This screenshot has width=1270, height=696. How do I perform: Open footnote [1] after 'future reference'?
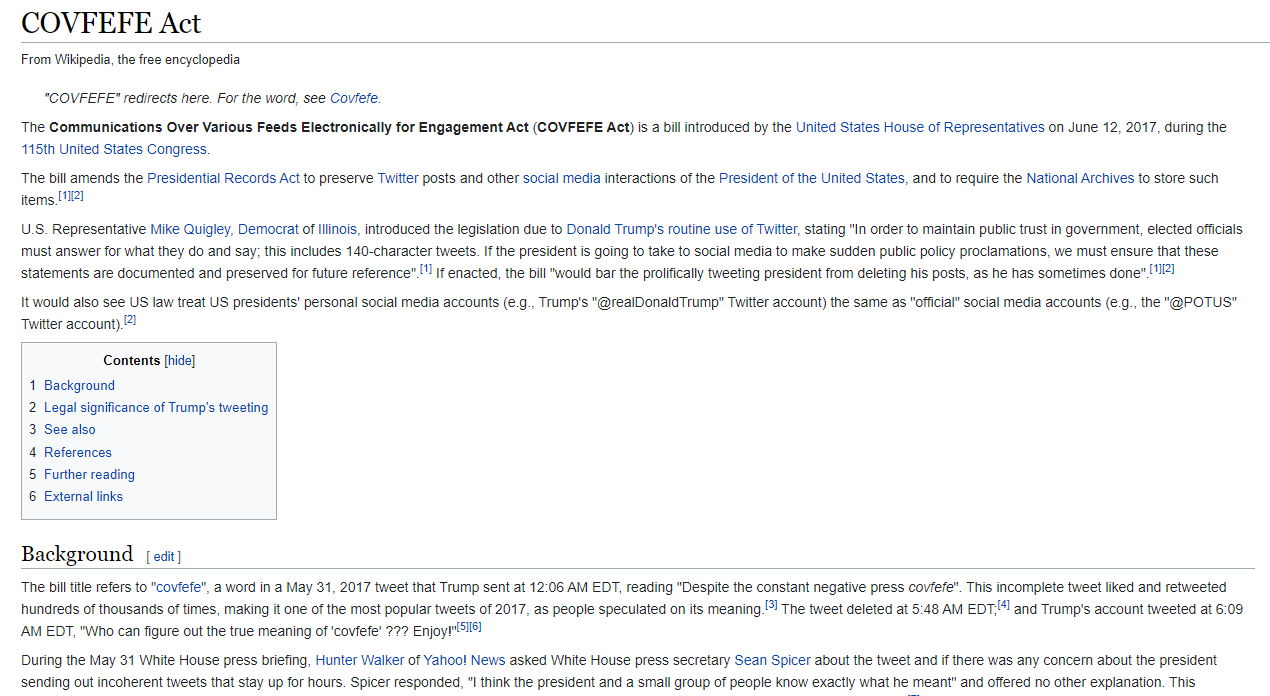tap(426, 268)
